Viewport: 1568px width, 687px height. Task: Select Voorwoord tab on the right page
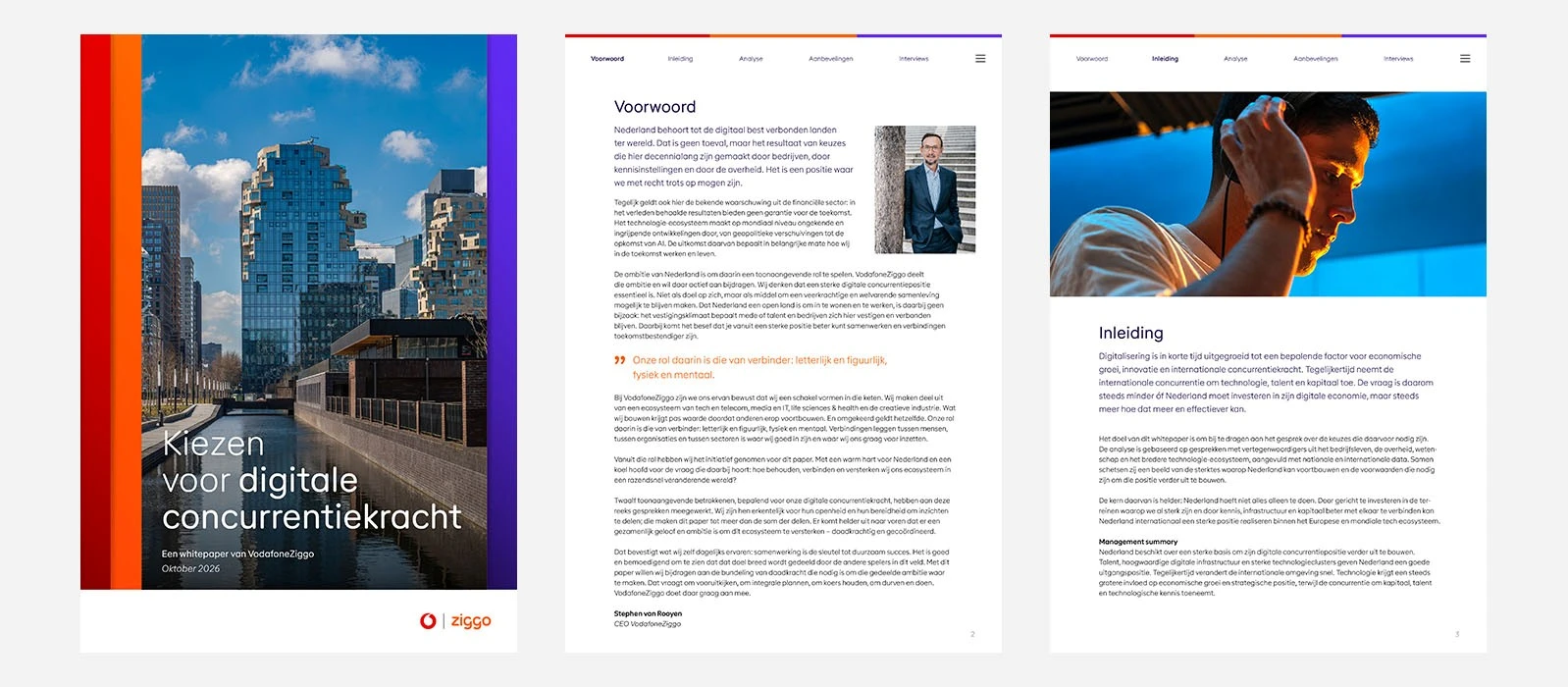point(1092,59)
